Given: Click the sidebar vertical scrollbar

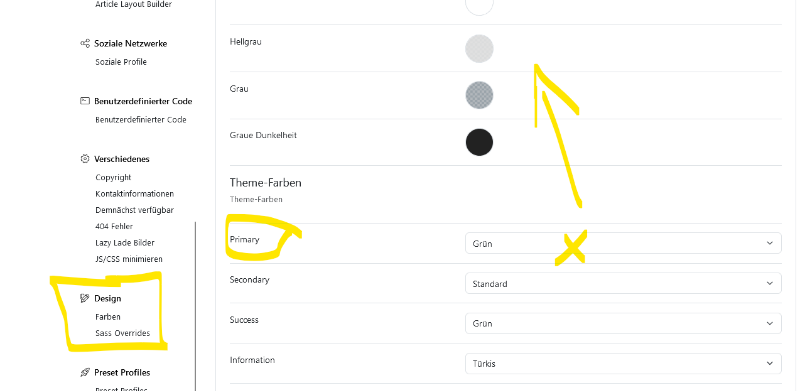Looking at the screenshot, I should pyautogui.click(x=195, y=306).
